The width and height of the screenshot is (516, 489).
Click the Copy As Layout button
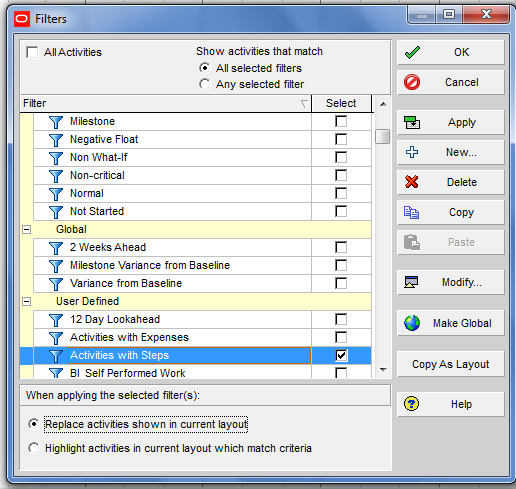tap(450, 364)
